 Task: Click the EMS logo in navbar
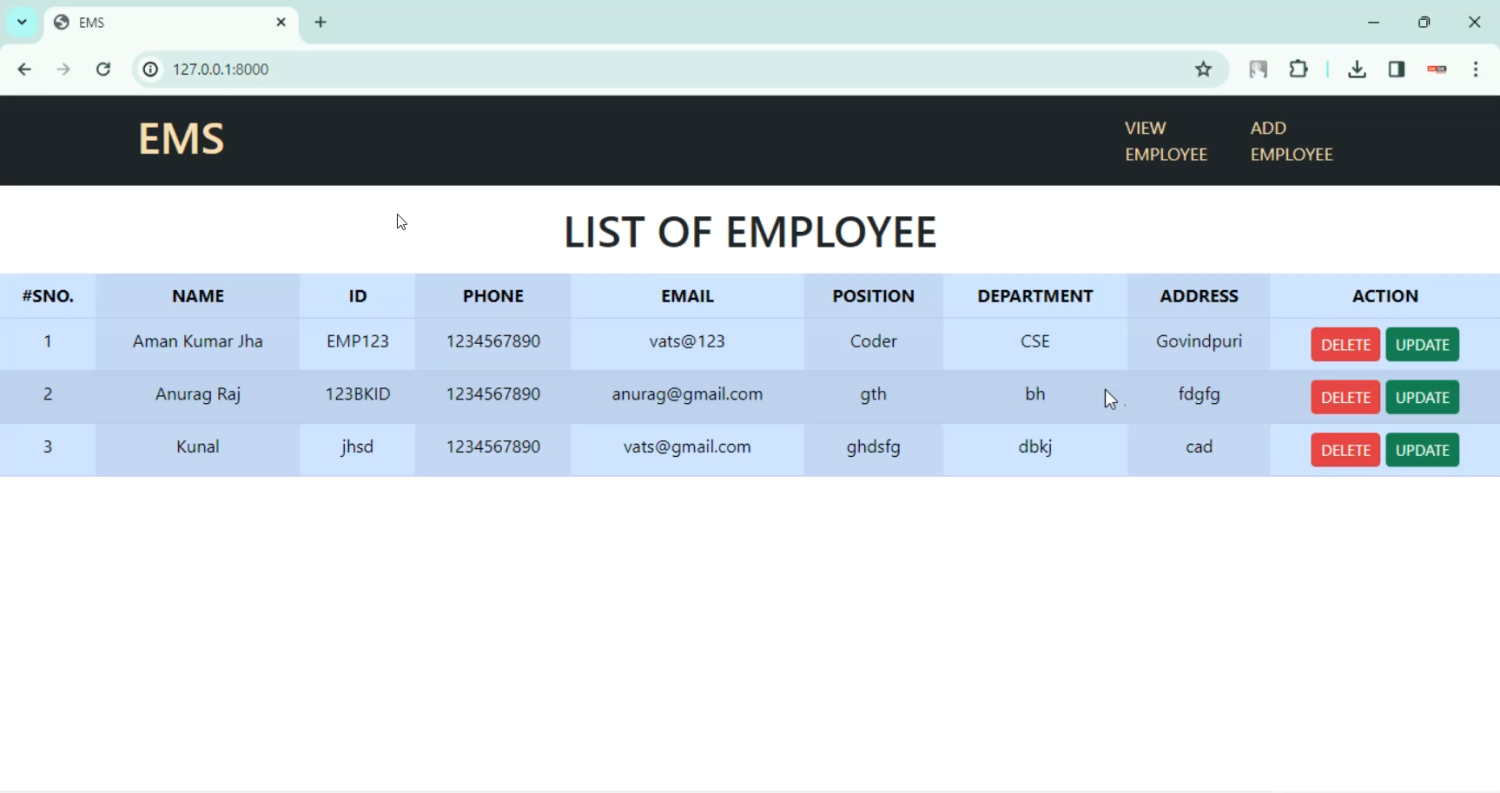tap(181, 139)
